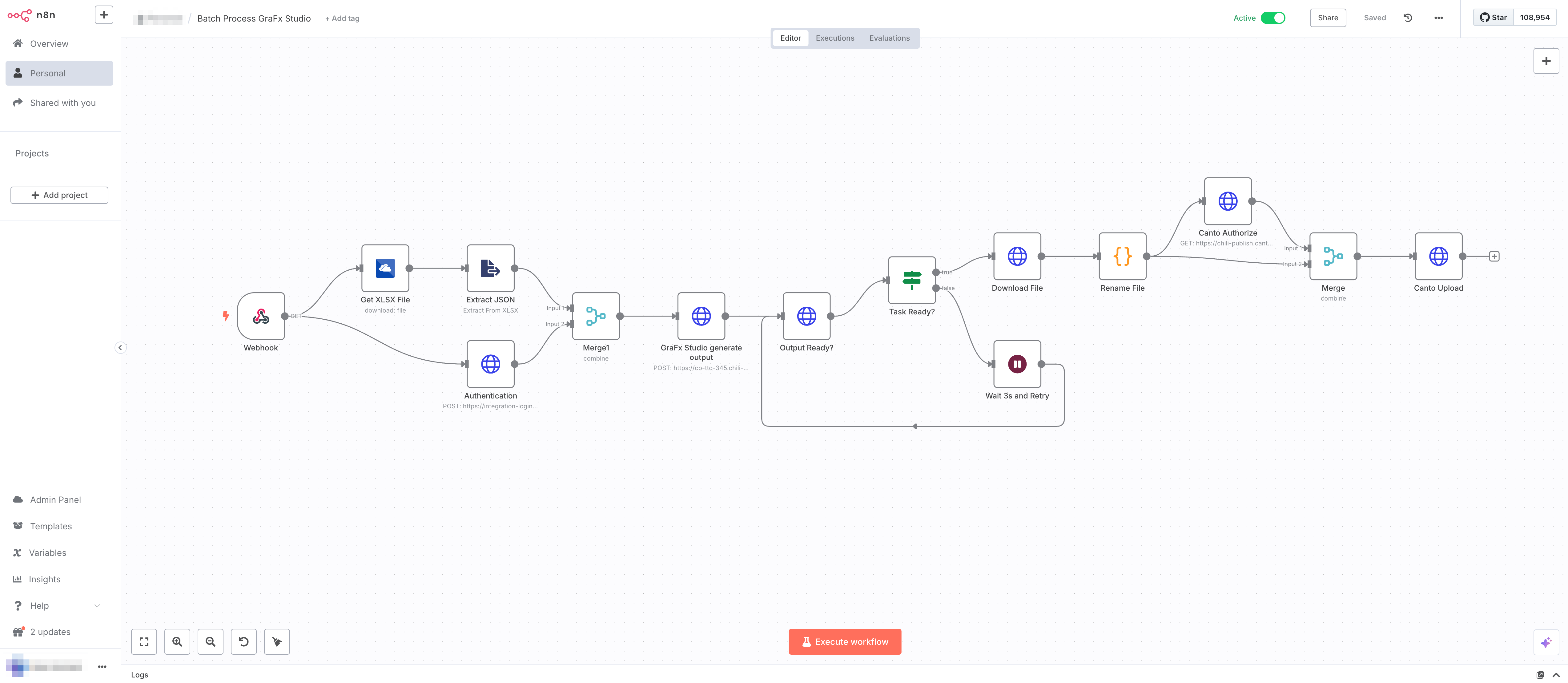This screenshot has height=683, width=1568.
Task: Open the Canto Upload node
Action: pyautogui.click(x=1438, y=256)
